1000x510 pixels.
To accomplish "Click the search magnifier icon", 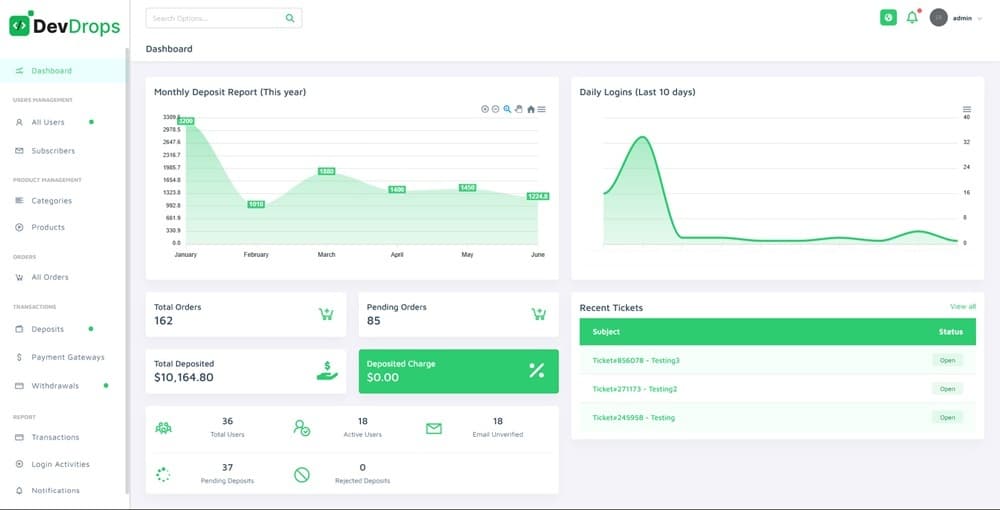I will [x=290, y=18].
